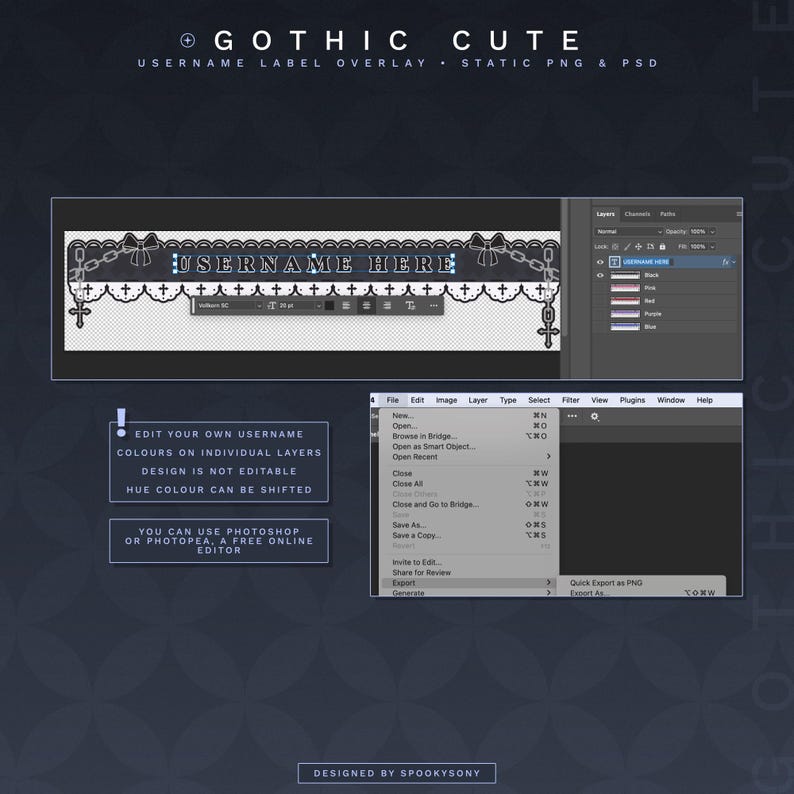The height and width of the screenshot is (794, 794).
Task: Open the 20 pt font size dropdown
Action: 300,305
